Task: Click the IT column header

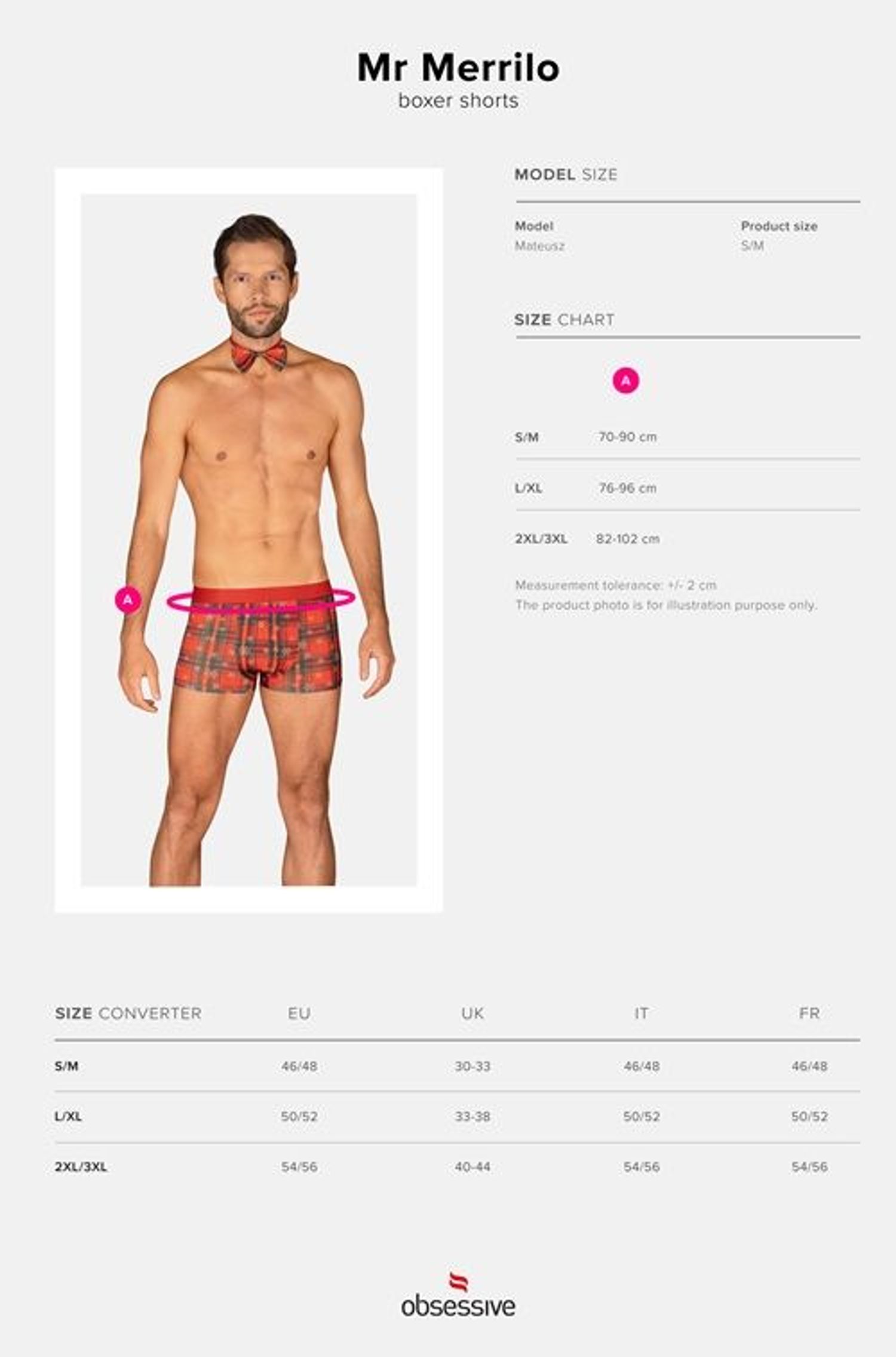Action: pos(642,1013)
